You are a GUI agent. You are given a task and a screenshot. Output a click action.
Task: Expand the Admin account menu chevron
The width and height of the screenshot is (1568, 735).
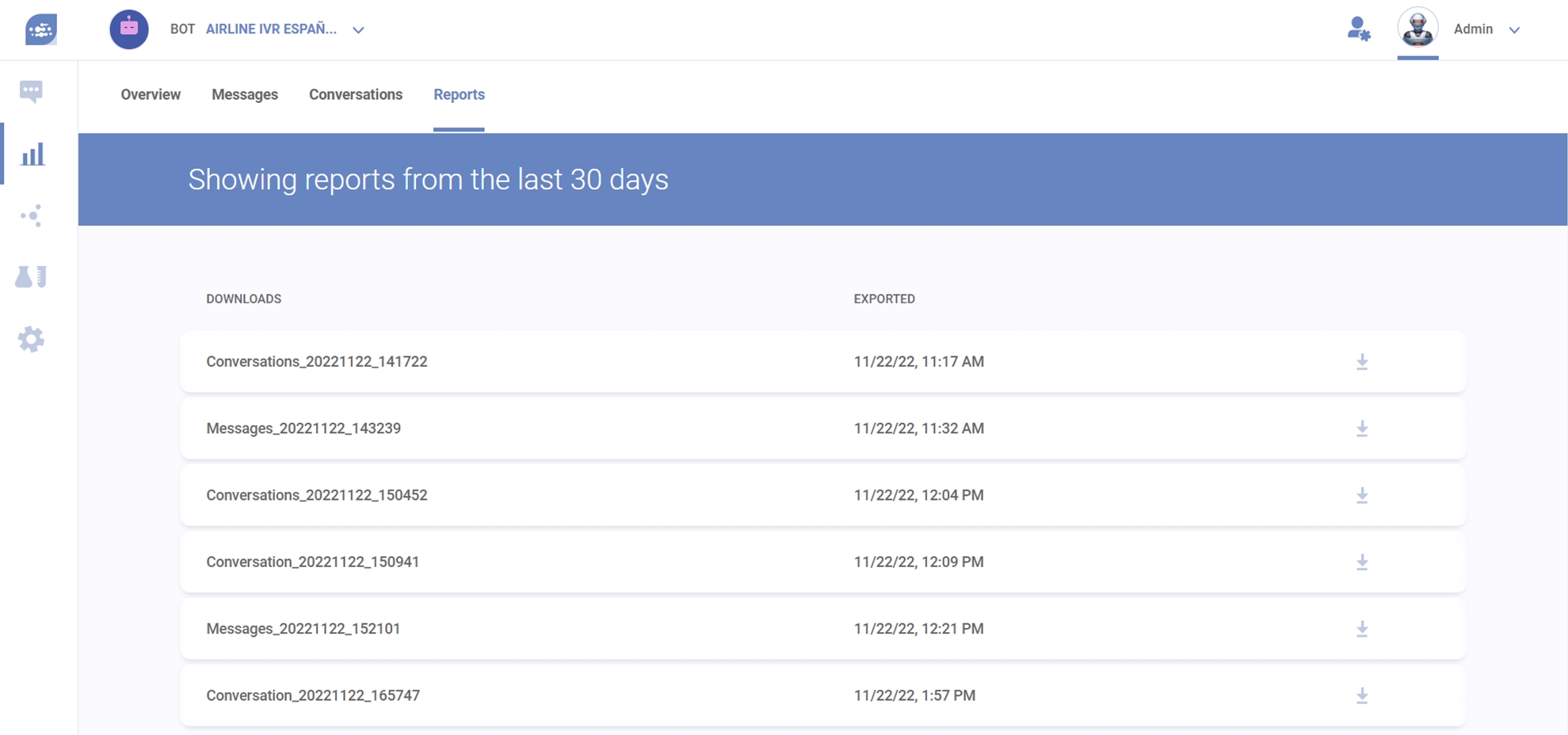click(1514, 30)
